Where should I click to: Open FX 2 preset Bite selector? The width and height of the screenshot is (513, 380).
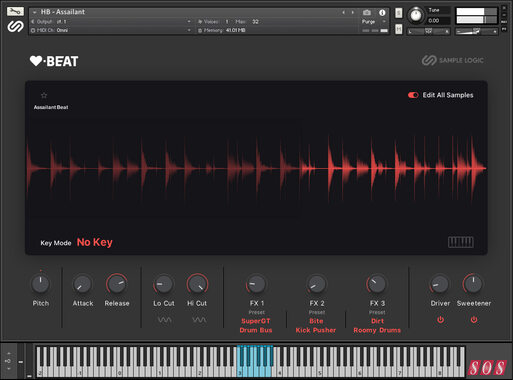tap(316, 321)
